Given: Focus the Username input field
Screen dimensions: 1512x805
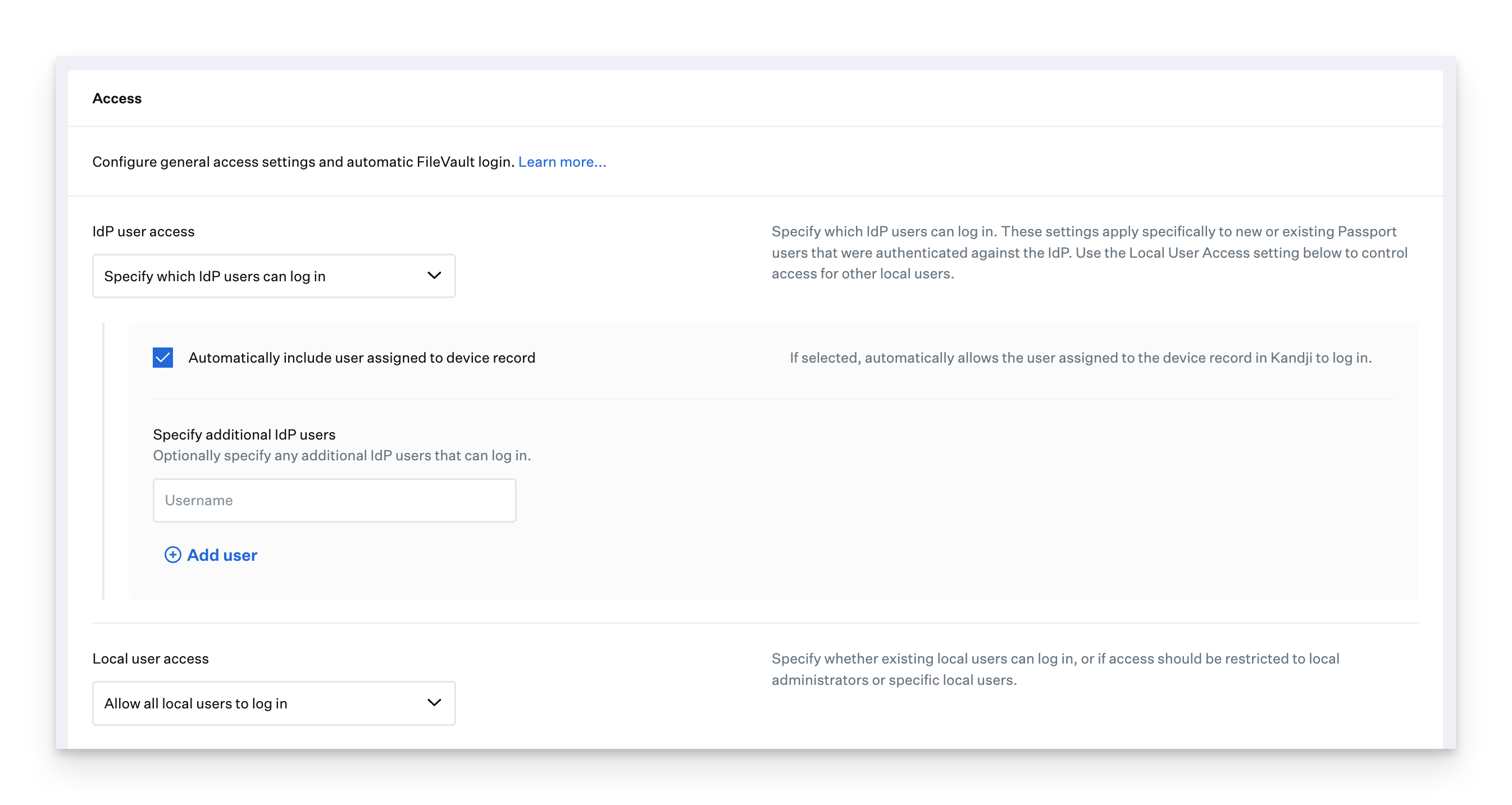Looking at the screenshot, I should coord(335,501).
